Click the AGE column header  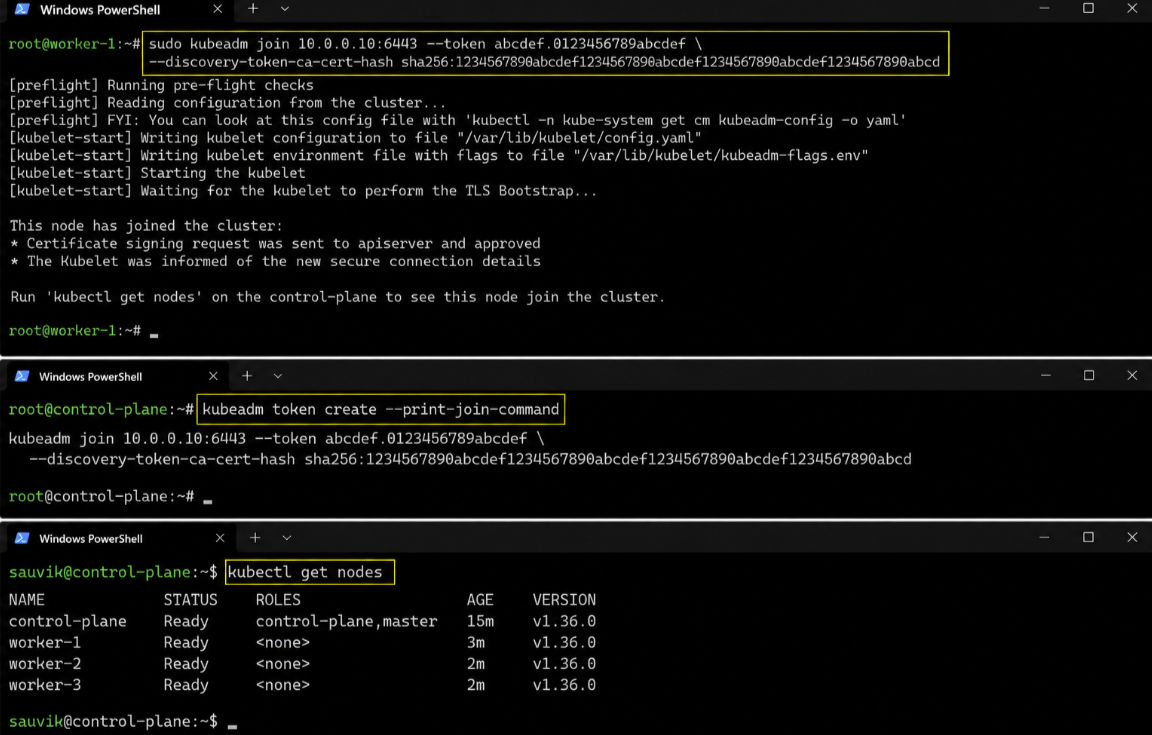pyautogui.click(x=480, y=600)
